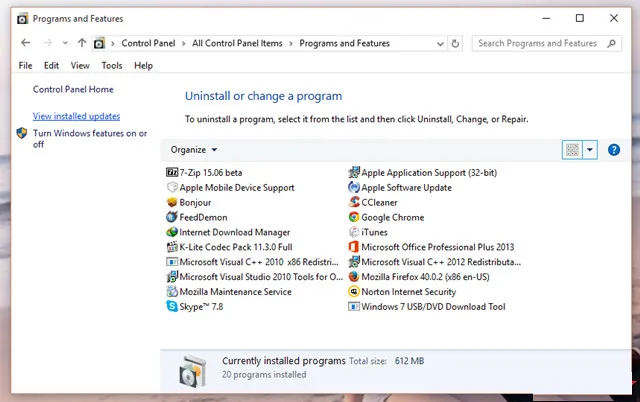The image size is (640, 402).
Task: Open the Help menu
Action: [x=143, y=66]
